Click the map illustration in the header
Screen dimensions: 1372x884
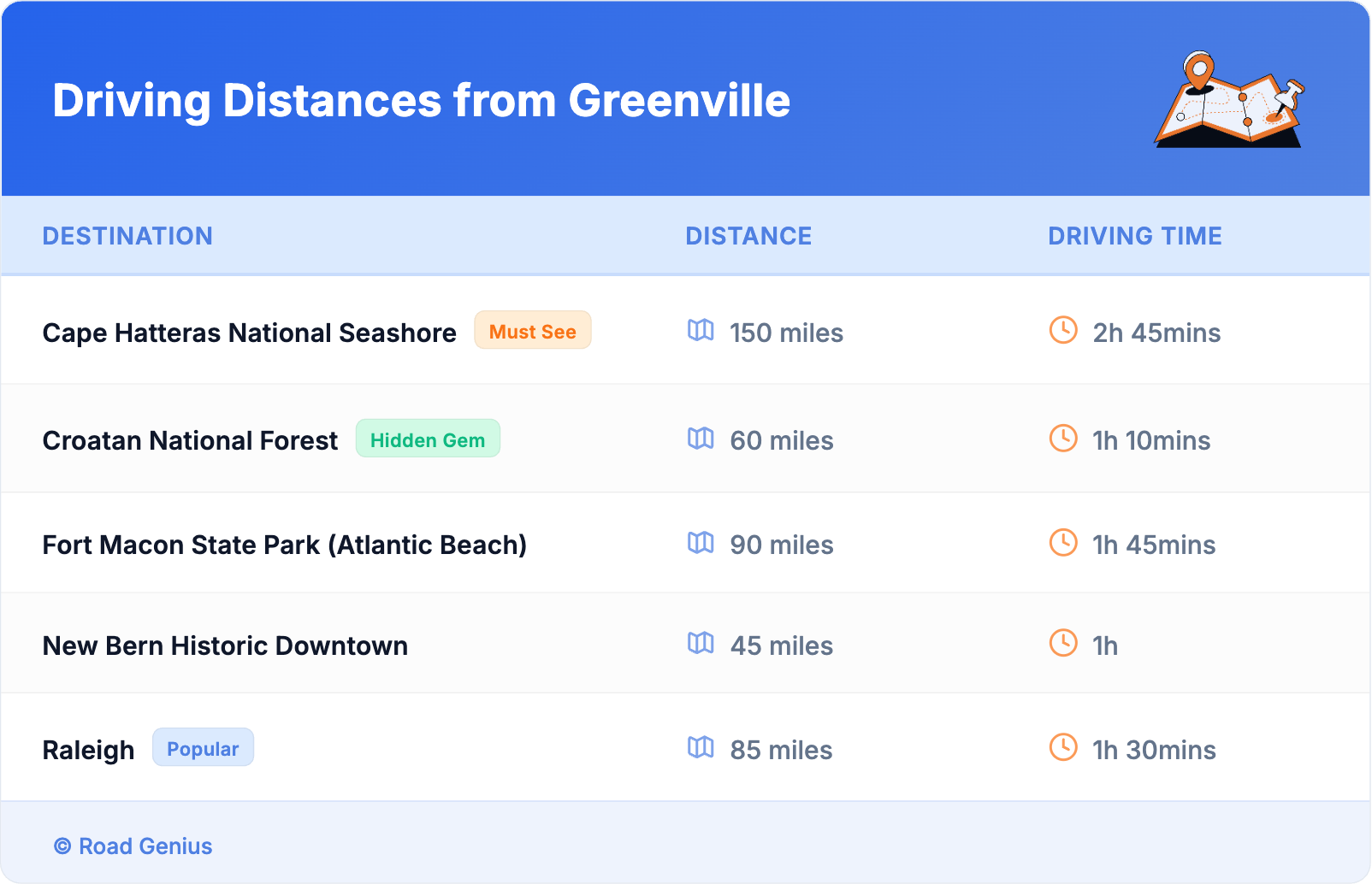coord(1229,100)
